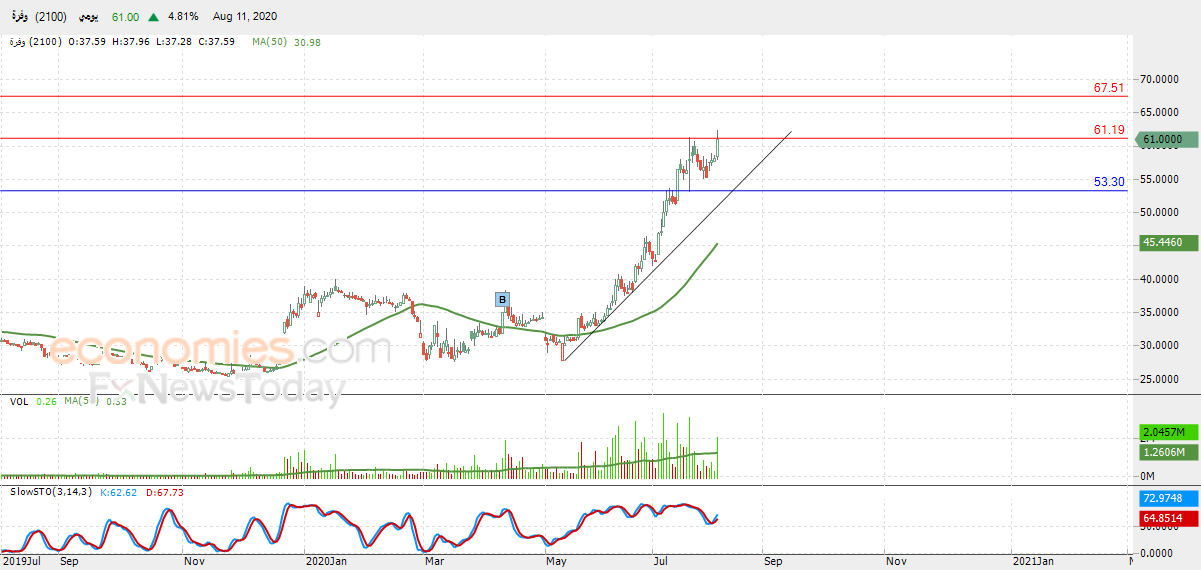Click the H:37.96 high value

[x=131, y=42]
